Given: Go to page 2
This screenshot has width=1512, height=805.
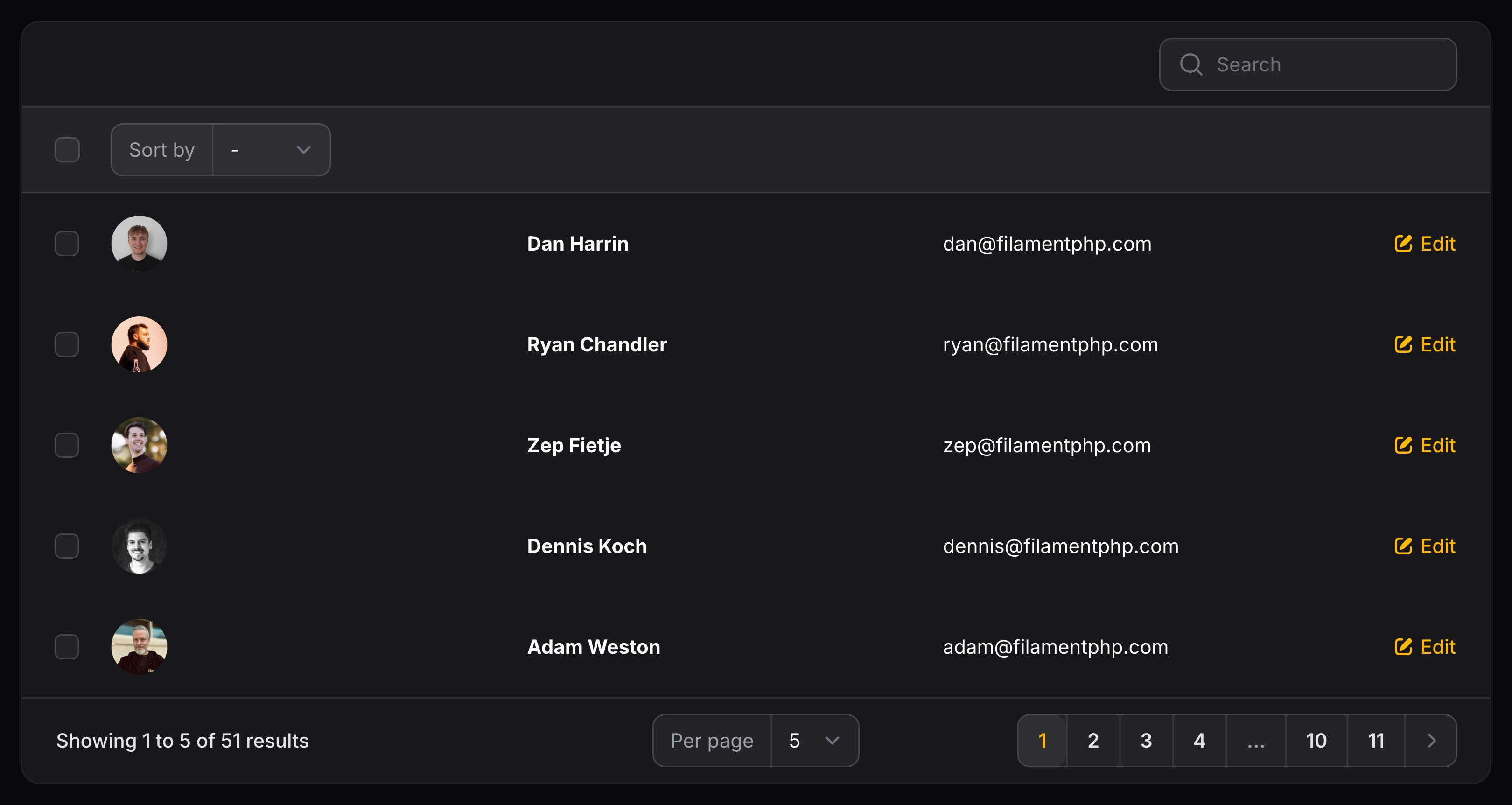Looking at the screenshot, I should [x=1093, y=741].
